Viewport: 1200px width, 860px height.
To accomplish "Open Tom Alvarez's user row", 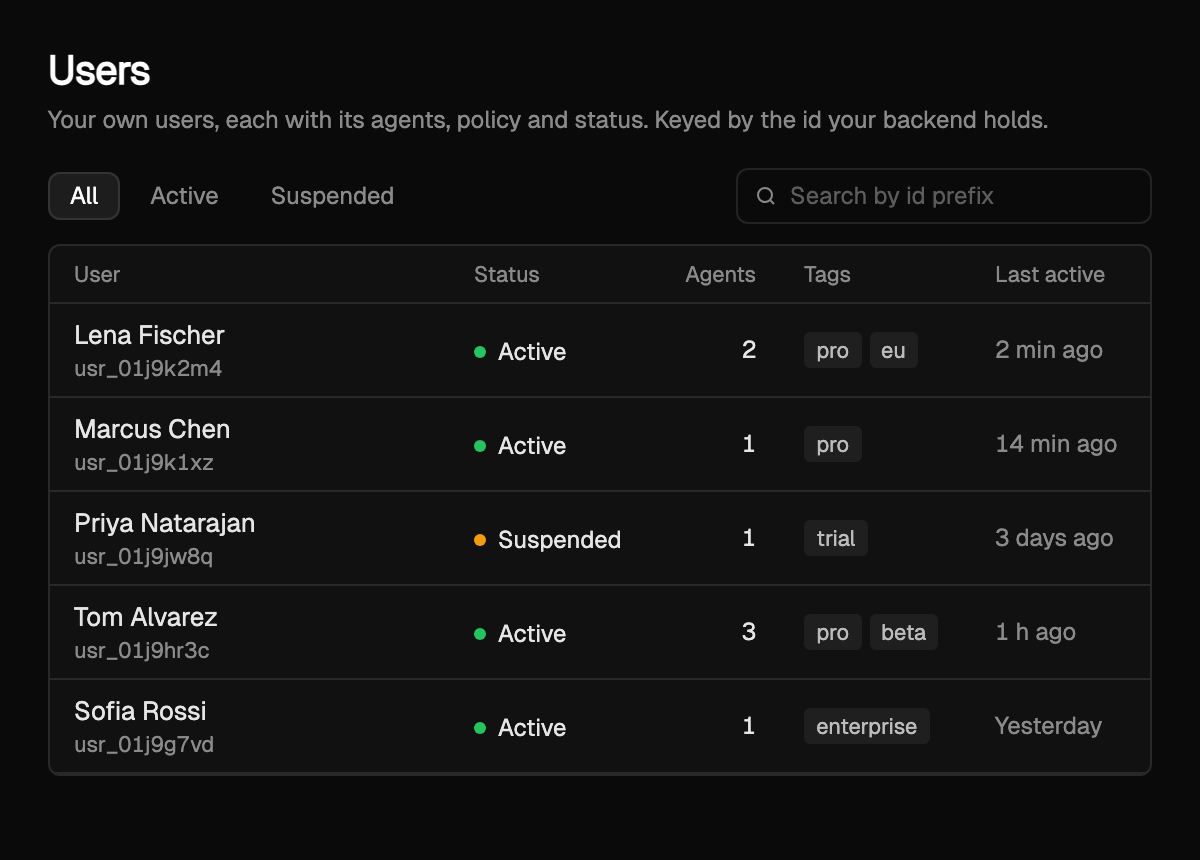I will (x=600, y=632).
